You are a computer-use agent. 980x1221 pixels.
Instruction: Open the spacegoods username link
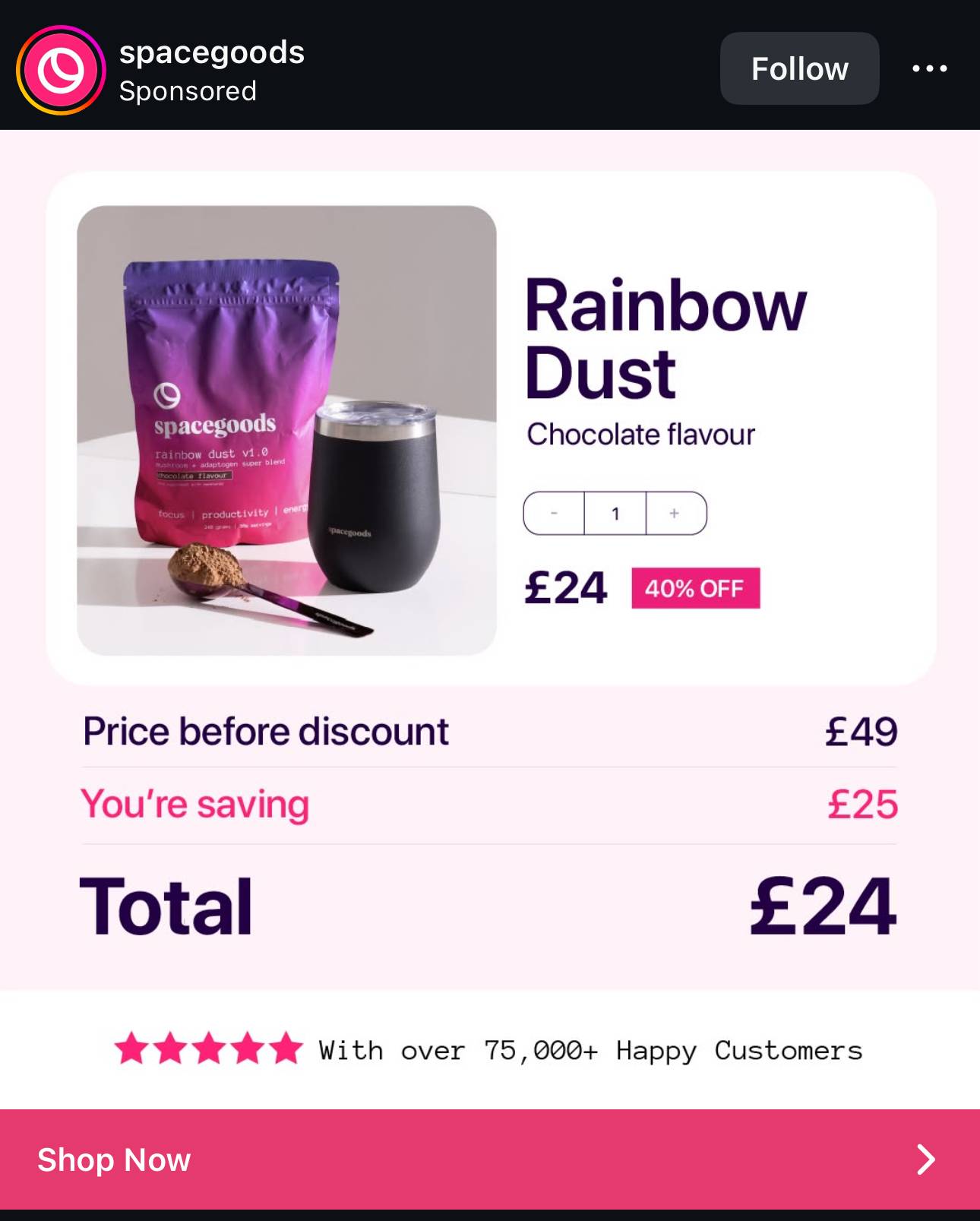(212, 52)
